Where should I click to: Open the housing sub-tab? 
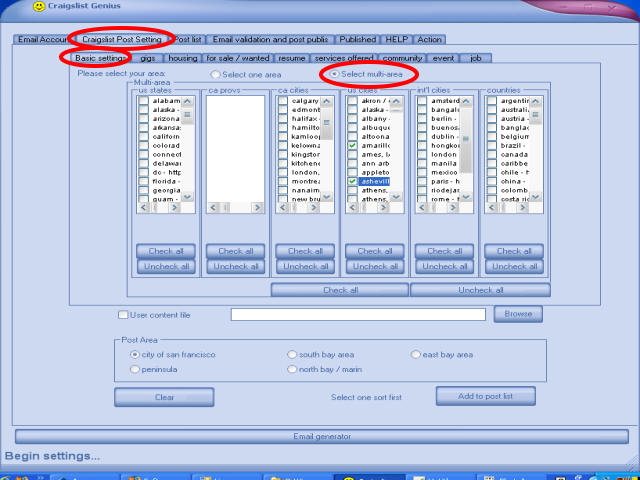pos(182,58)
